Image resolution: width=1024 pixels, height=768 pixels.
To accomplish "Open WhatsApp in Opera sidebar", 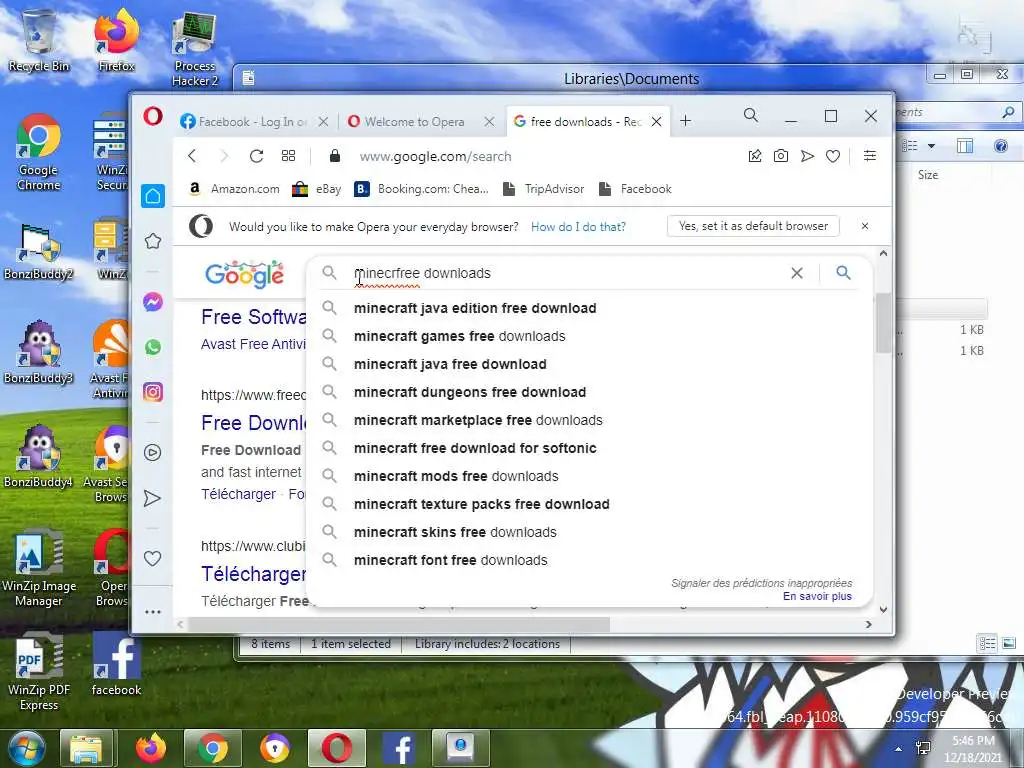I will [153, 347].
